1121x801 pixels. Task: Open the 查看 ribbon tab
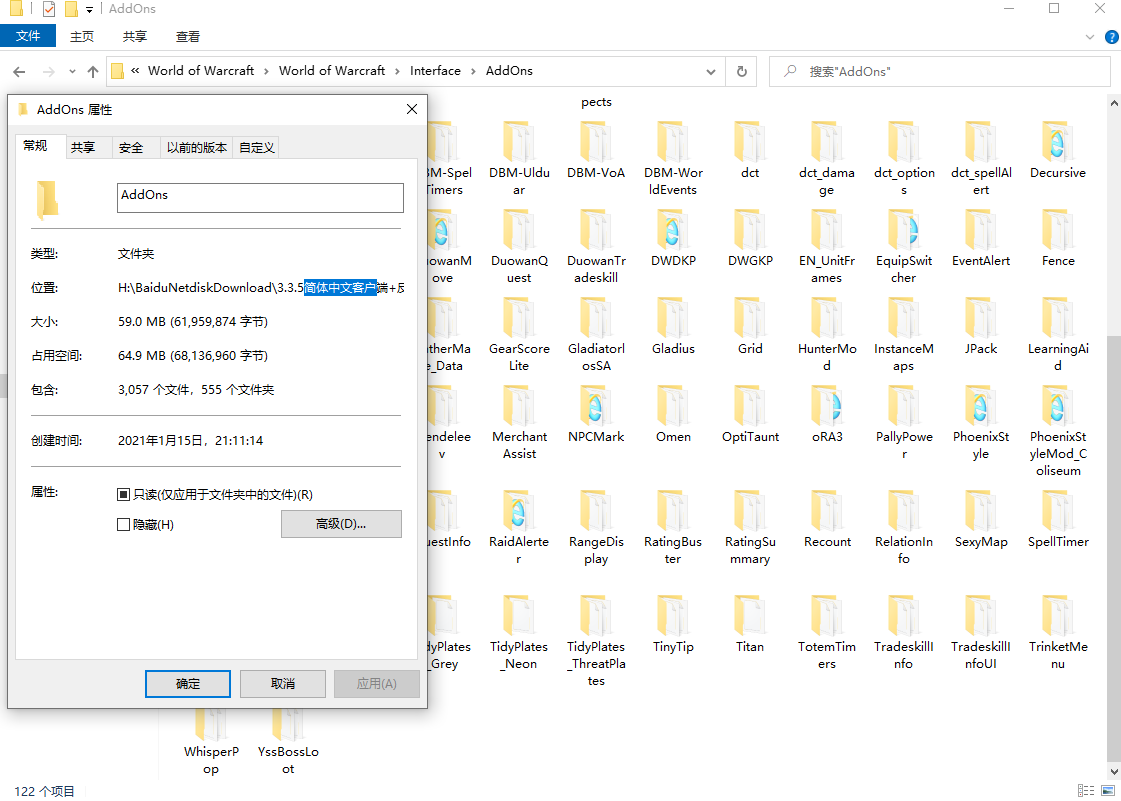tap(189, 36)
